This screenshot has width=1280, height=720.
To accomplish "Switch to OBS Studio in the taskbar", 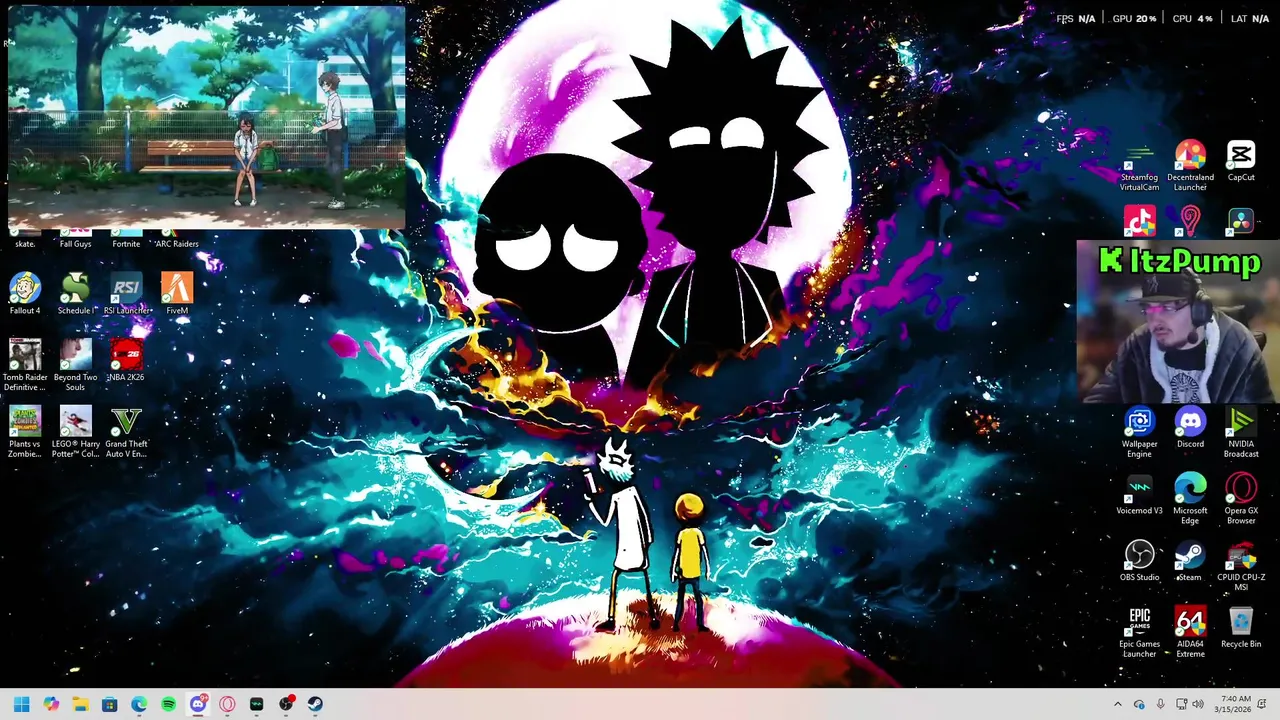I will pyautogui.click(x=286, y=704).
